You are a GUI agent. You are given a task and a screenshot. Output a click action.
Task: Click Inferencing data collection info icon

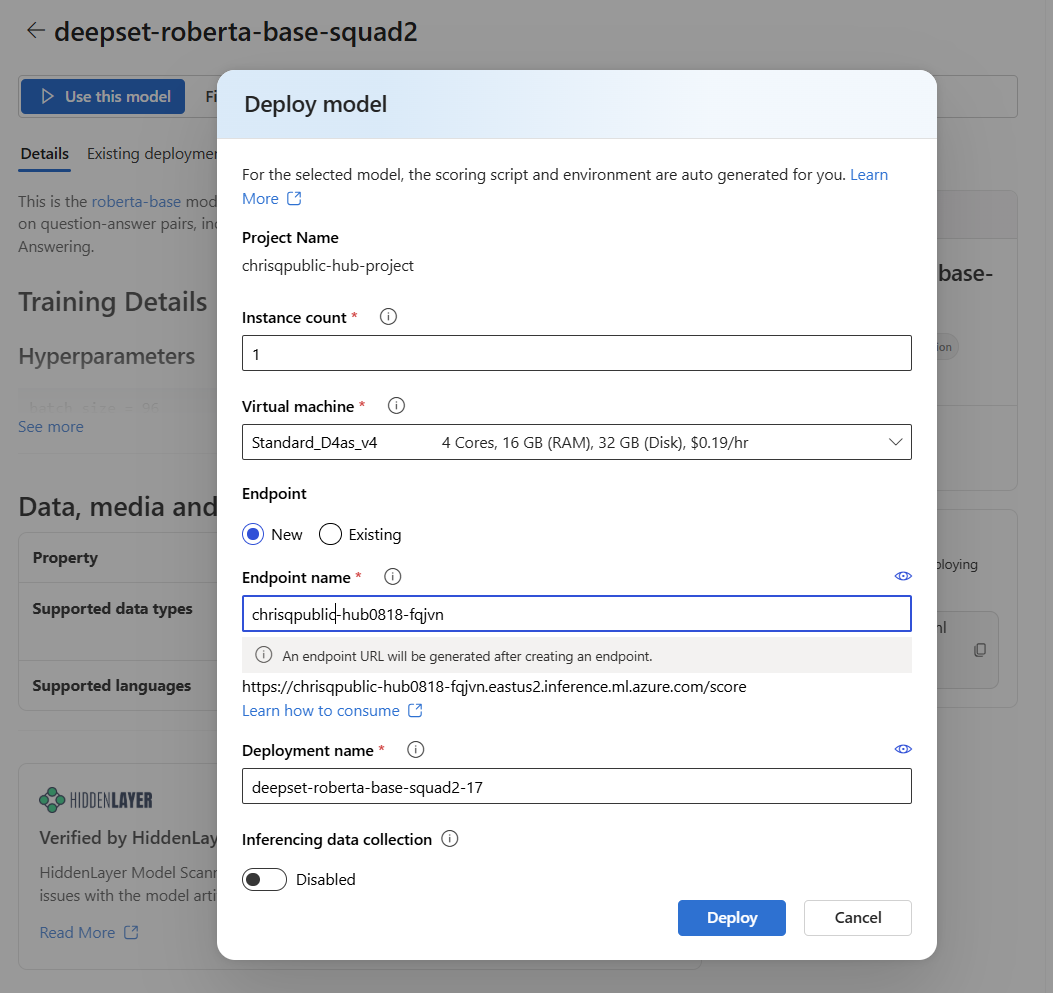[450, 839]
